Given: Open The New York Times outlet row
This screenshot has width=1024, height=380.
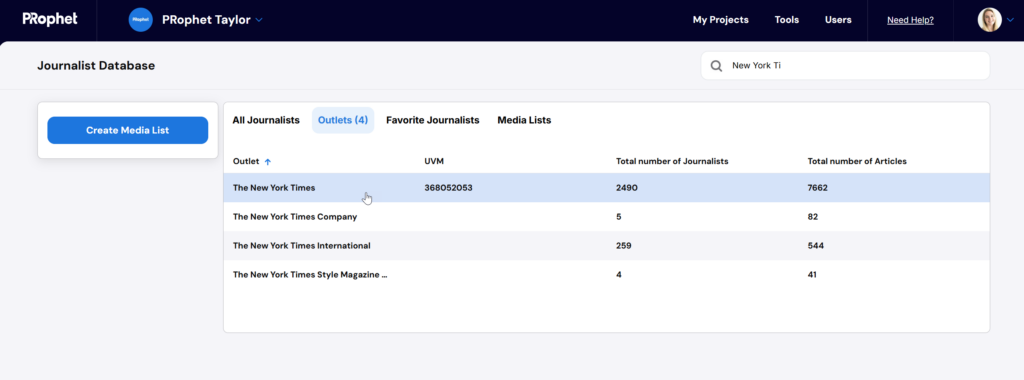Looking at the screenshot, I should click(x=607, y=187).
